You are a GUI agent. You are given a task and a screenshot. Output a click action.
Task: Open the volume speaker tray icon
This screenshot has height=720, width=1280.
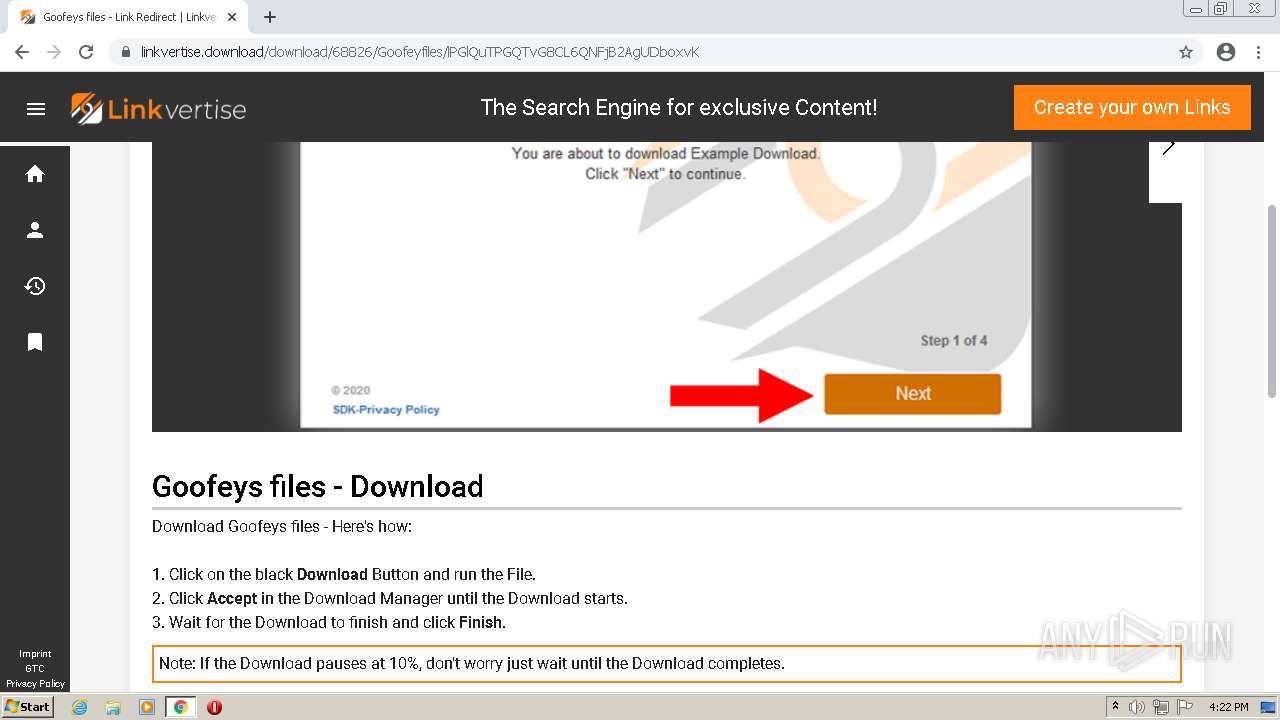click(x=1137, y=707)
